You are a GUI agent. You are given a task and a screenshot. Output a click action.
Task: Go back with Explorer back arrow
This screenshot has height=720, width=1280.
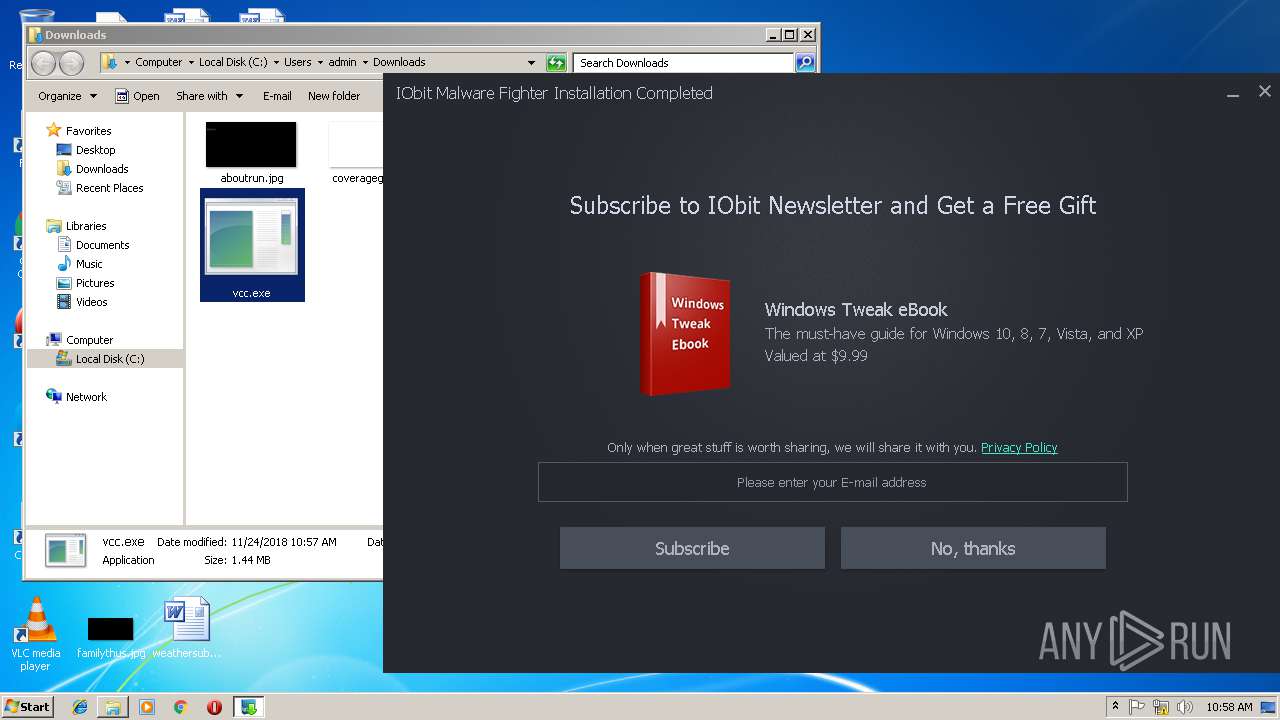(44, 63)
